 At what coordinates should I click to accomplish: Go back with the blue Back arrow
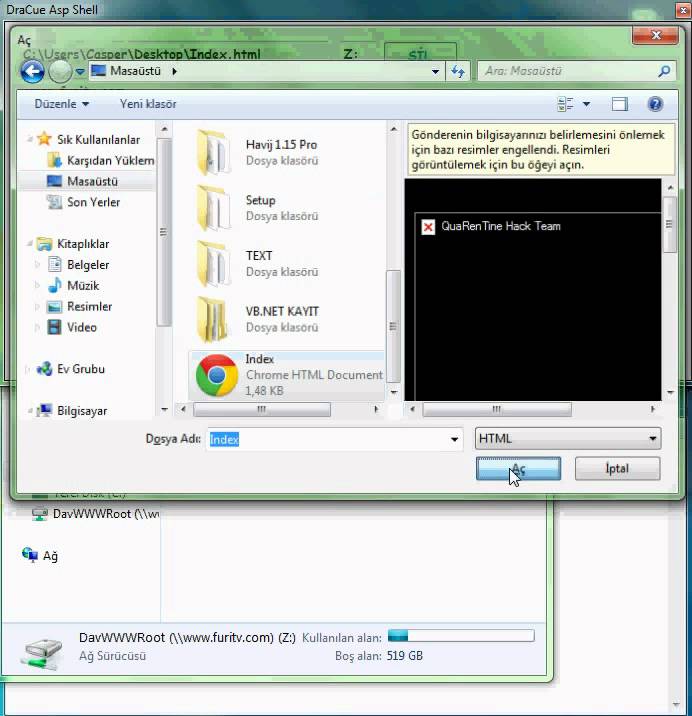tap(32, 71)
